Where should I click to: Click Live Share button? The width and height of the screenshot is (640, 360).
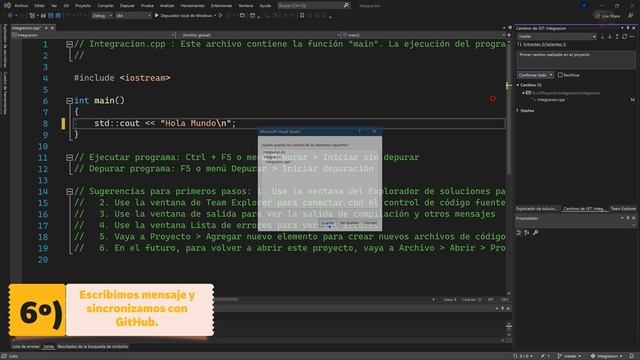tap(608, 16)
